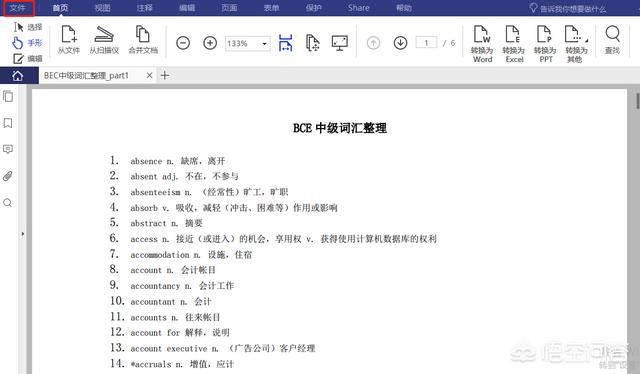Image resolution: width=640 pixels, height=374 pixels.
Task: Go to next page with down arrow
Action: tap(400, 43)
